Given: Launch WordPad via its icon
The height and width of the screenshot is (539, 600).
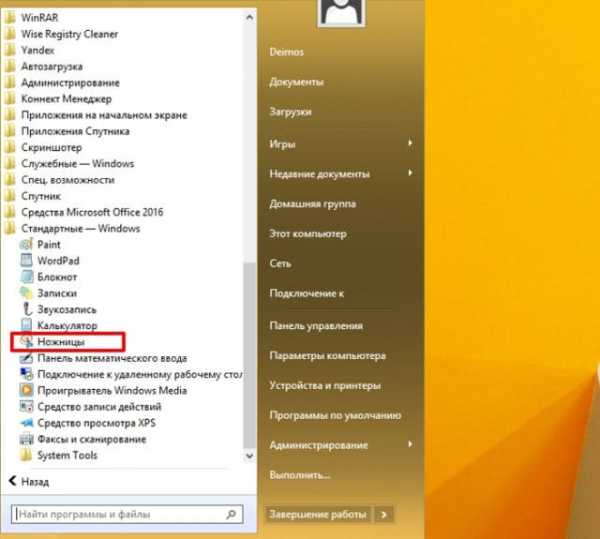Looking at the screenshot, I should (x=26, y=260).
